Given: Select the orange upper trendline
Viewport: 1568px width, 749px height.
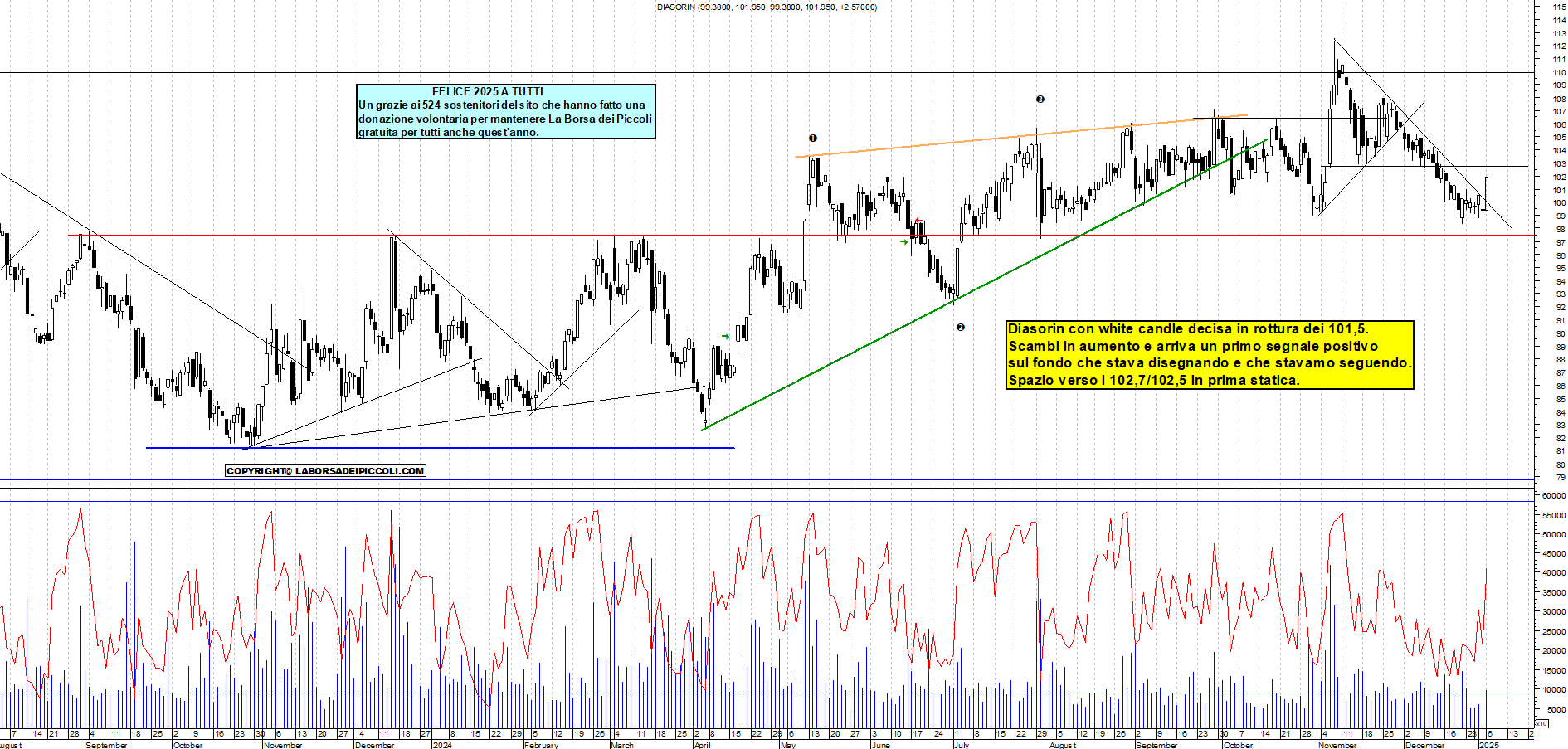Looking at the screenshot, I should (x=1021, y=136).
